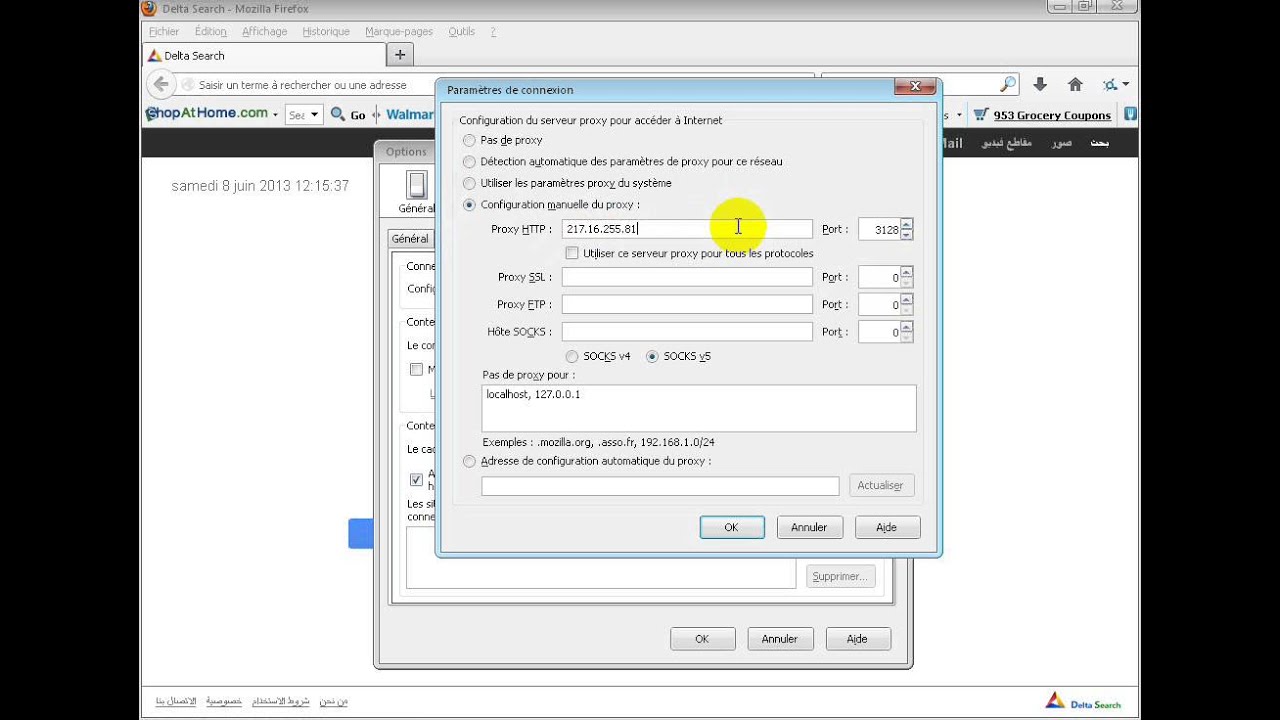The width and height of the screenshot is (1280, 720).
Task: Click the Proxy SSL address field
Action: (x=687, y=277)
